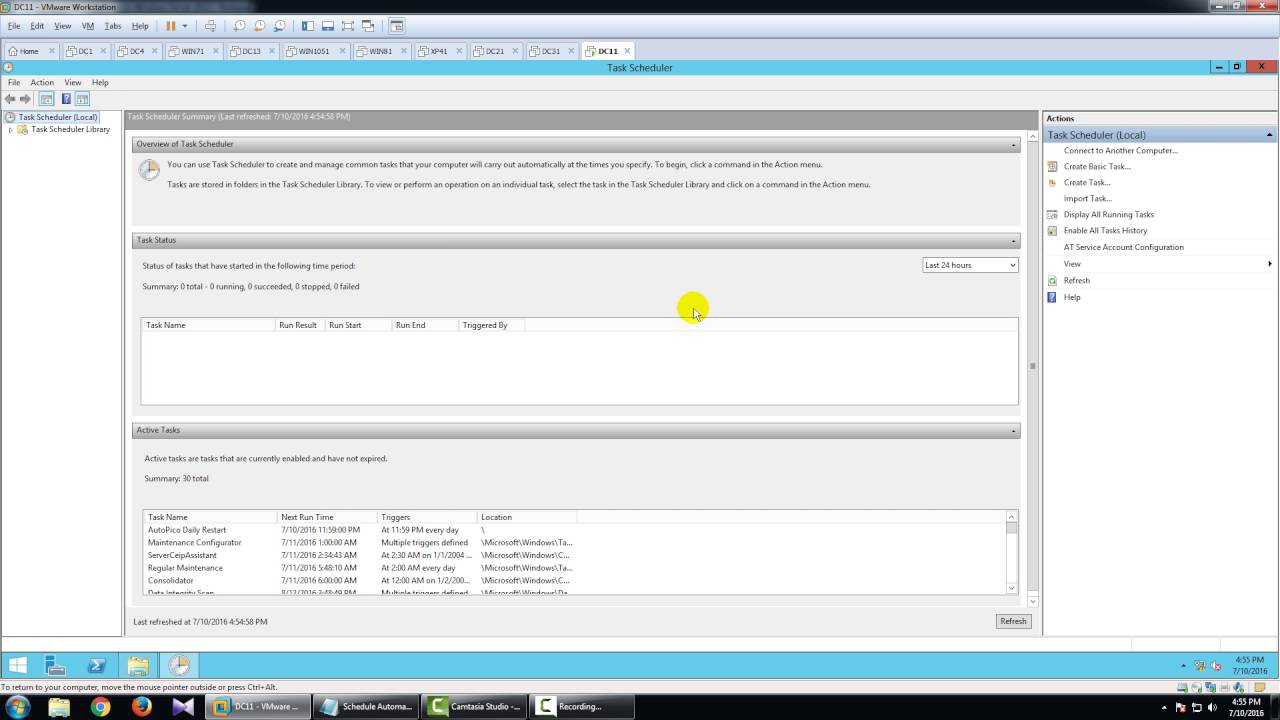Click the Refresh button at bottom
The image size is (1280, 720).
(x=1013, y=621)
